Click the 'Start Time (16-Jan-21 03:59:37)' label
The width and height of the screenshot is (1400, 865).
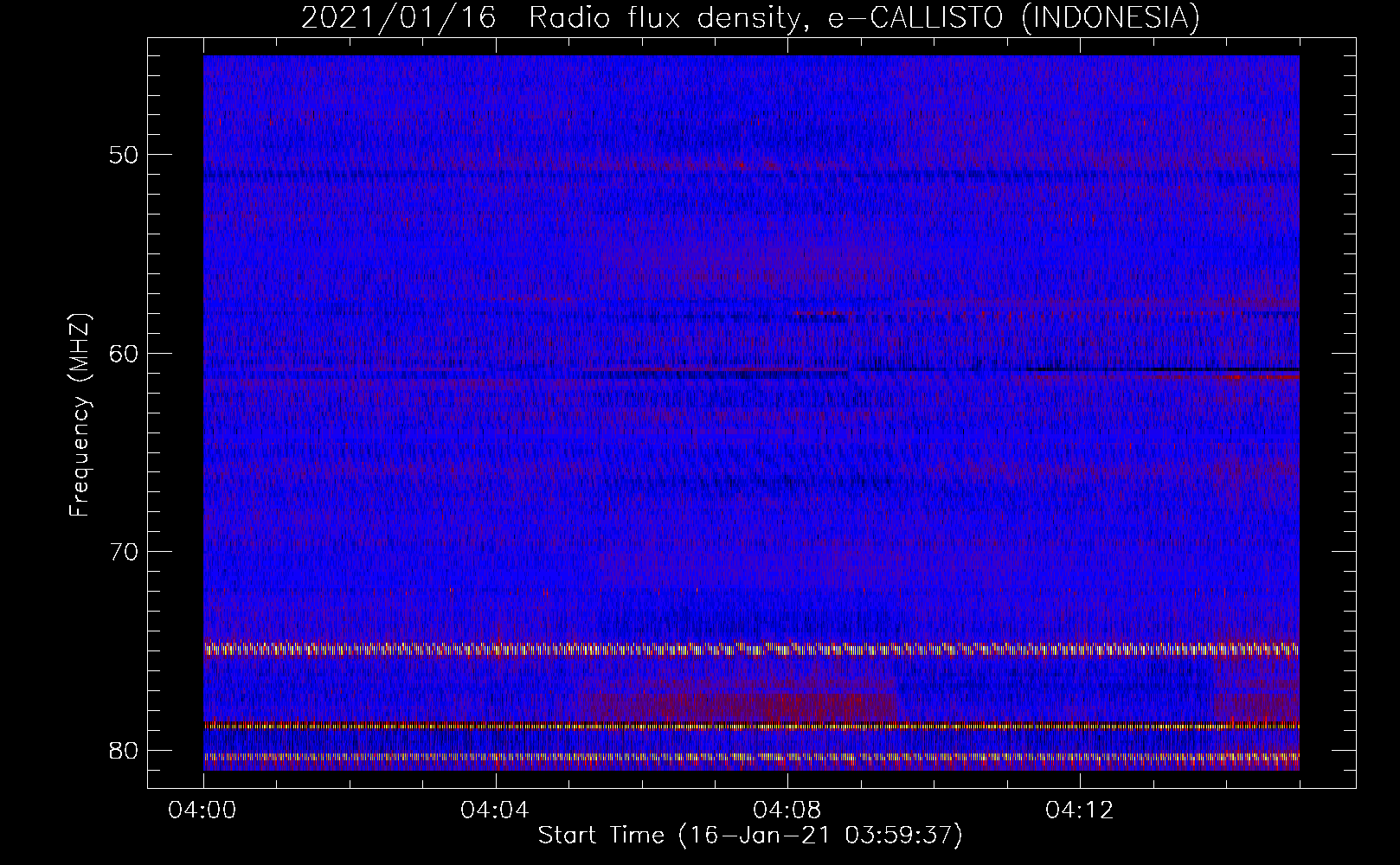[x=750, y=836]
